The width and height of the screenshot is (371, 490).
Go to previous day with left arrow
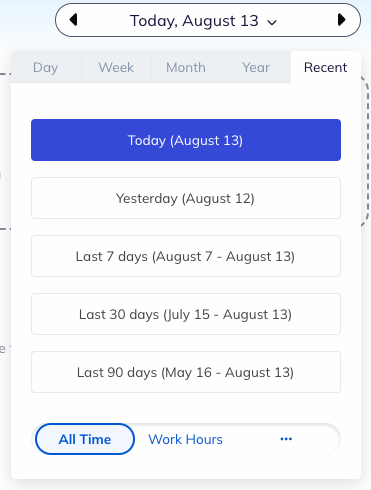(x=73, y=20)
